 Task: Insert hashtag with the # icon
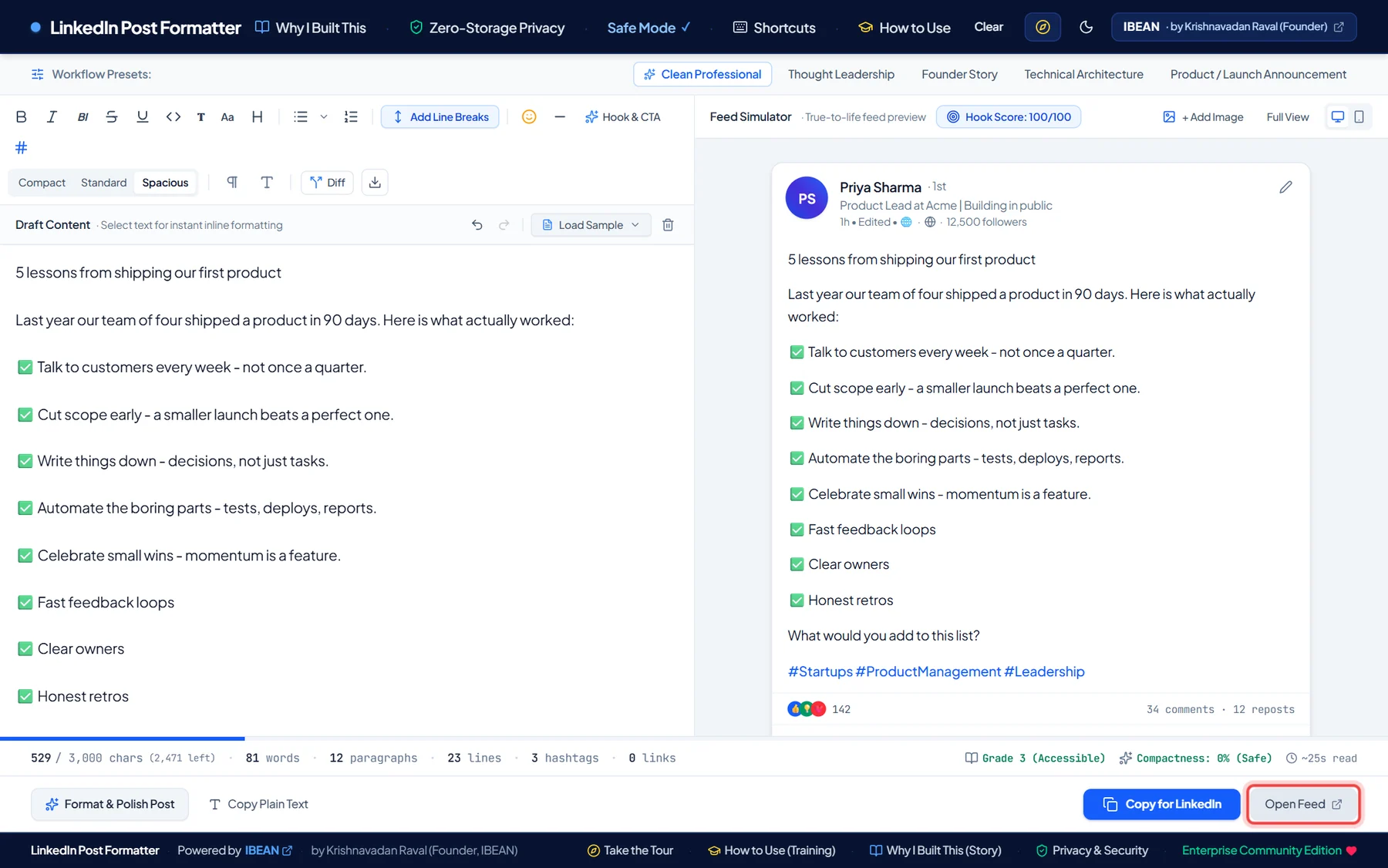pos(22,147)
